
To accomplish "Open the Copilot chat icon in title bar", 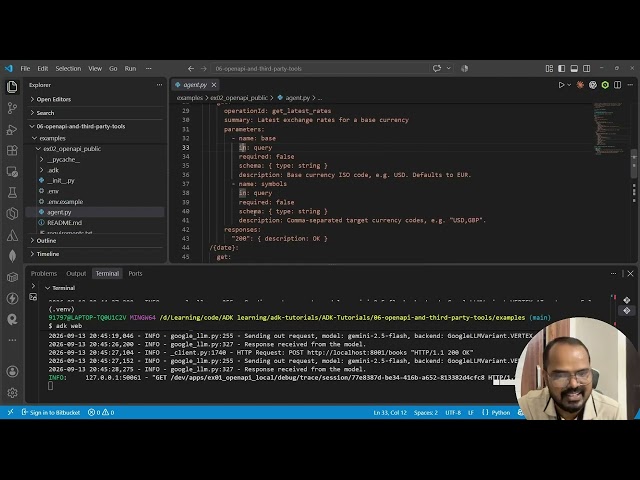I will (437, 69).
